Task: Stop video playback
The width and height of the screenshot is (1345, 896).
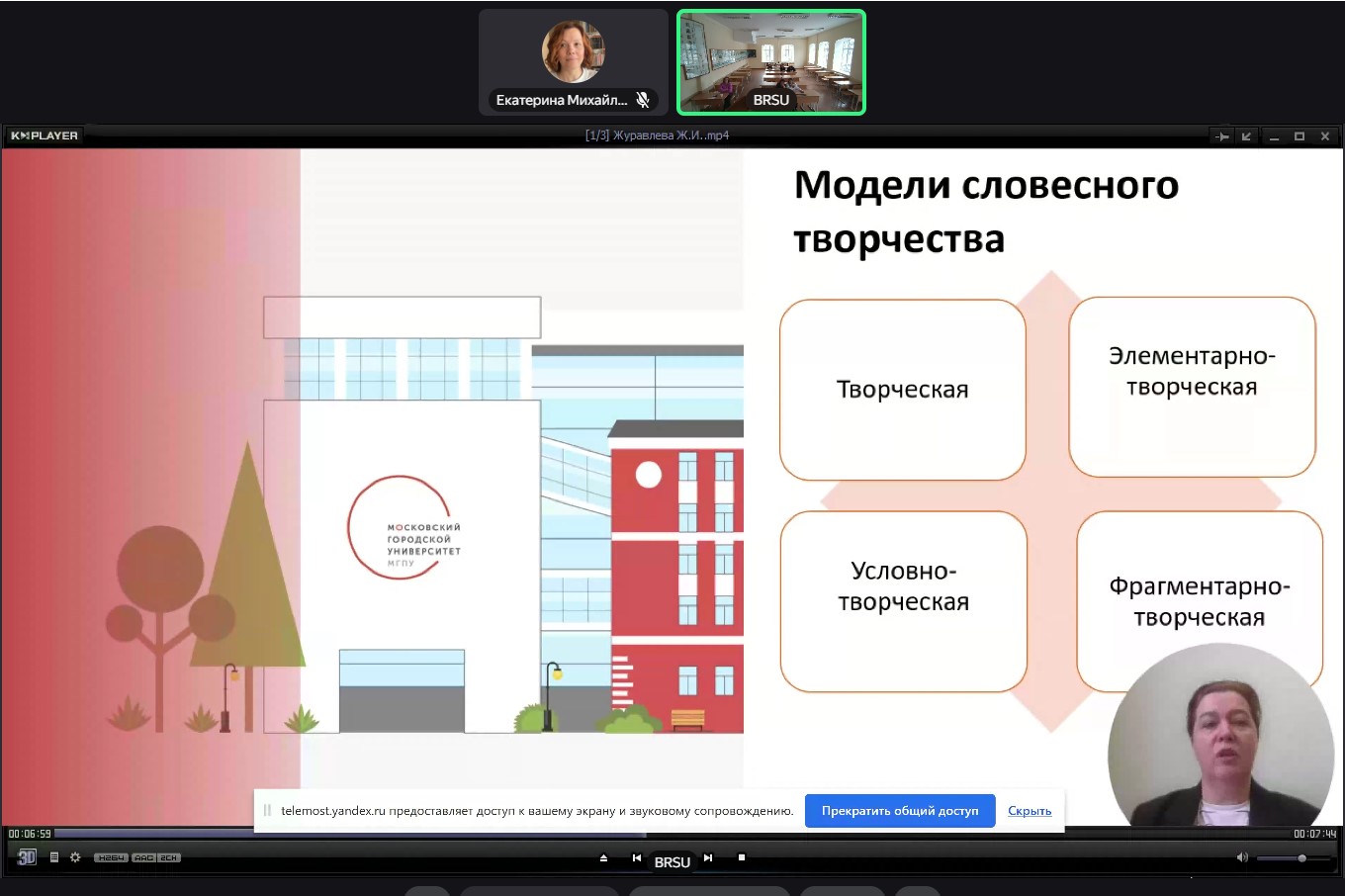Action: [x=742, y=858]
